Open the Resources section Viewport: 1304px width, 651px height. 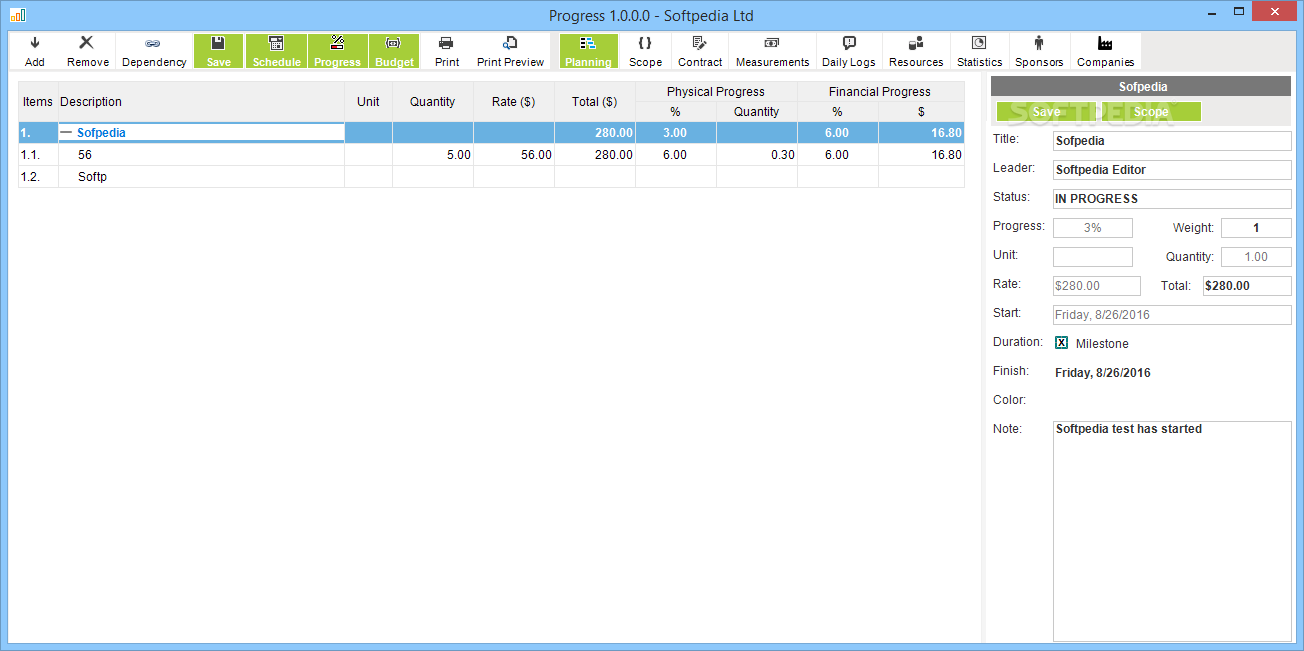(916, 51)
